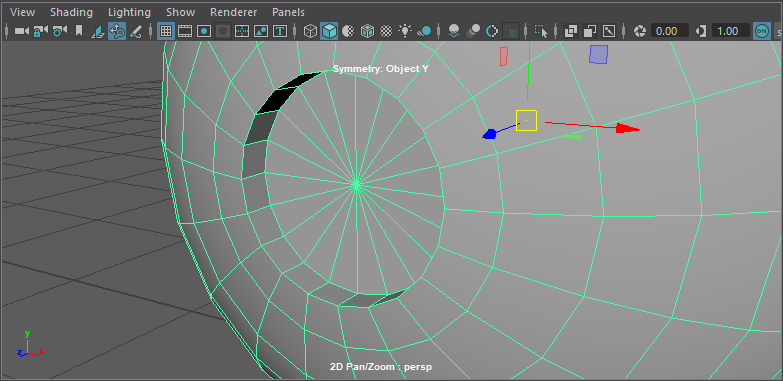783x381 pixels.
Task: Enable the Resolution Gate icon
Action: pos(204,31)
